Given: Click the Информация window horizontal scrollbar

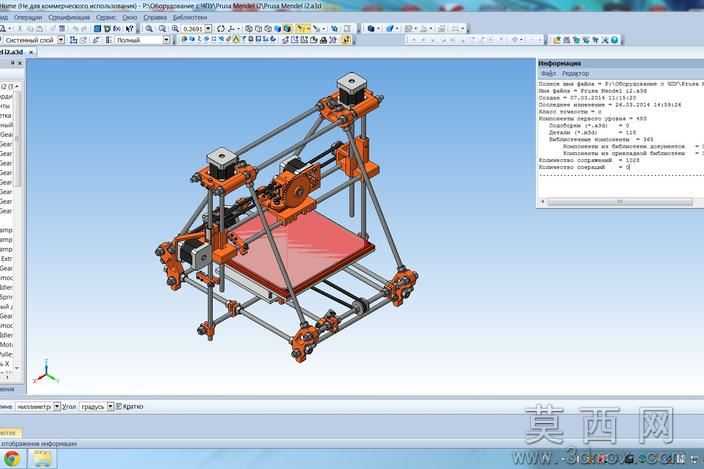Looking at the screenshot, I should pos(620,202).
